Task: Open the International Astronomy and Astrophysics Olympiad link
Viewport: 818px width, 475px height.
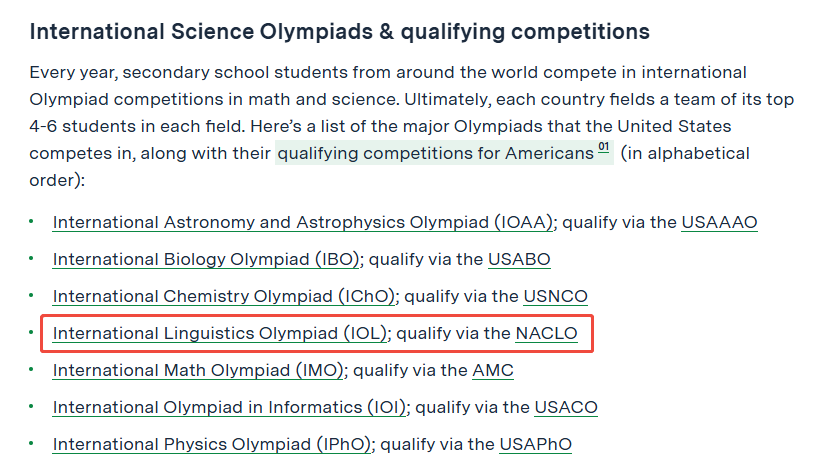Action: pos(303,223)
